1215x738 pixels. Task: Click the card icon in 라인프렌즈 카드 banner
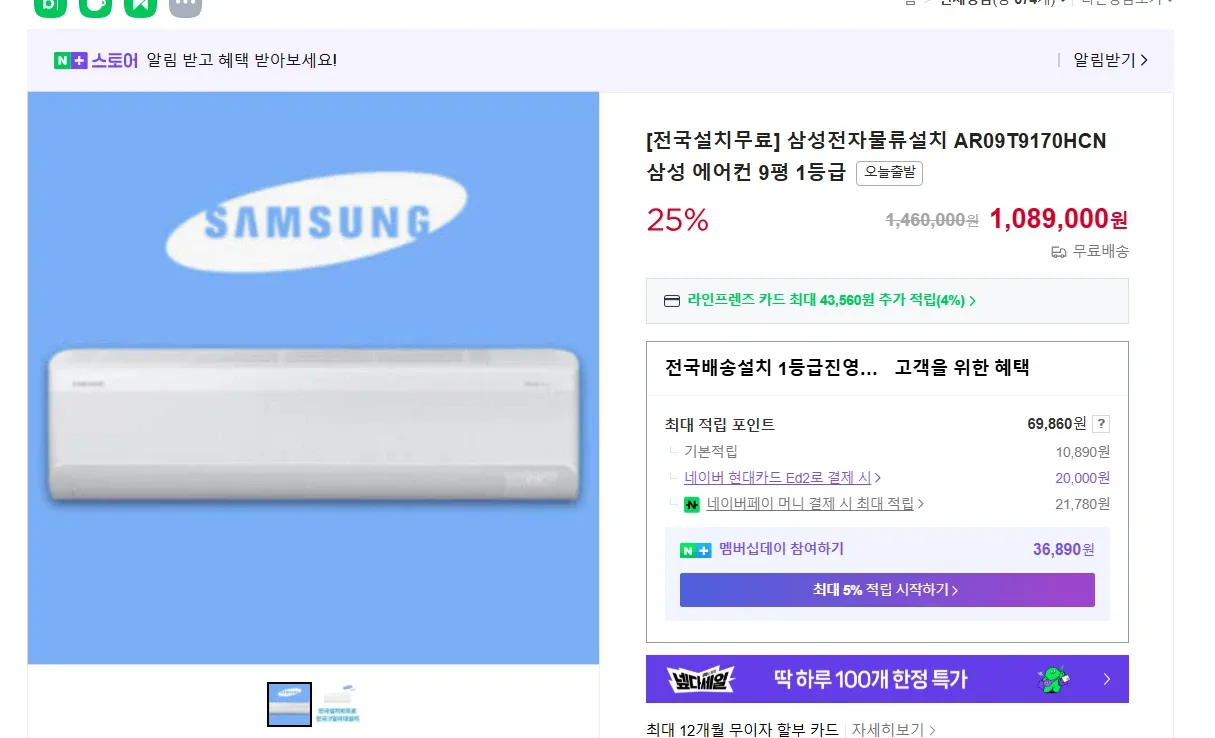pos(672,301)
